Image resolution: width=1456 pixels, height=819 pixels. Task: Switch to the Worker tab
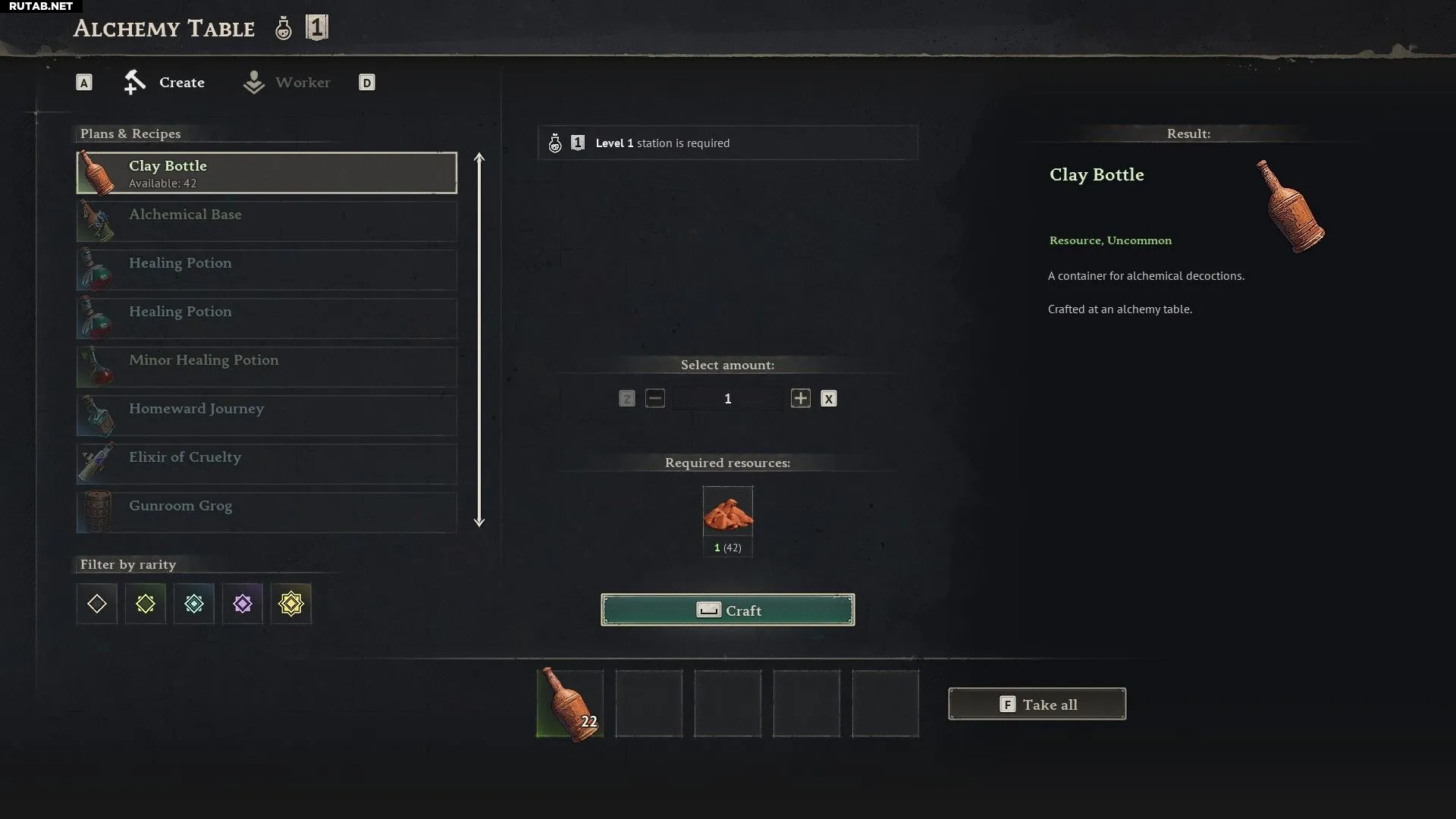[x=287, y=83]
